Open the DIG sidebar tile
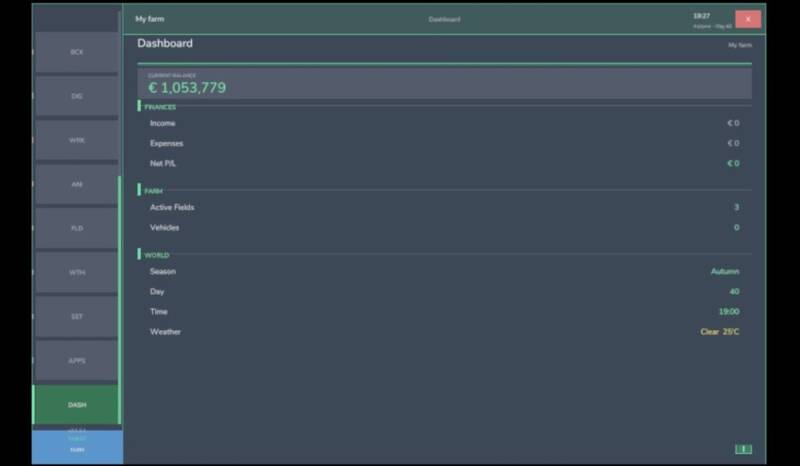This screenshot has height=466, width=800. (x=77, y=96)
